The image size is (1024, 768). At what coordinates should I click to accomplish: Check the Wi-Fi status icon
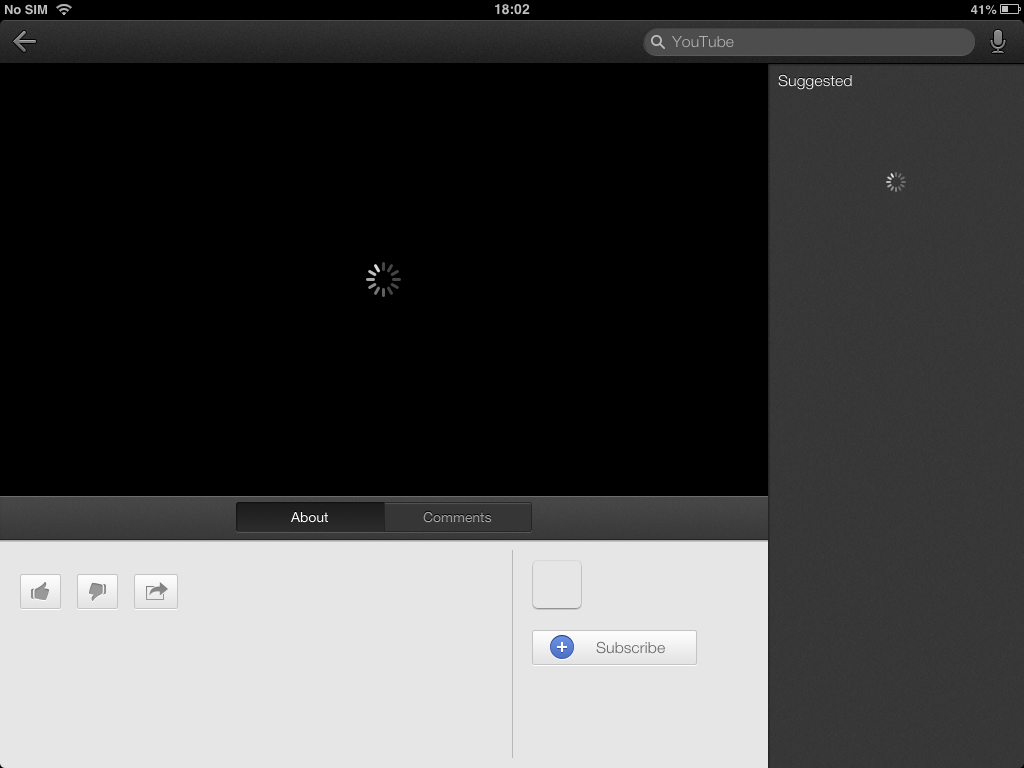click(x=64, y=9)
